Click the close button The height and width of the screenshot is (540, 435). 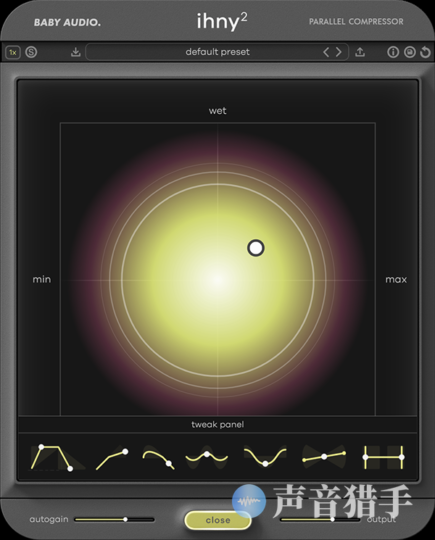click(x=218, y=520)
